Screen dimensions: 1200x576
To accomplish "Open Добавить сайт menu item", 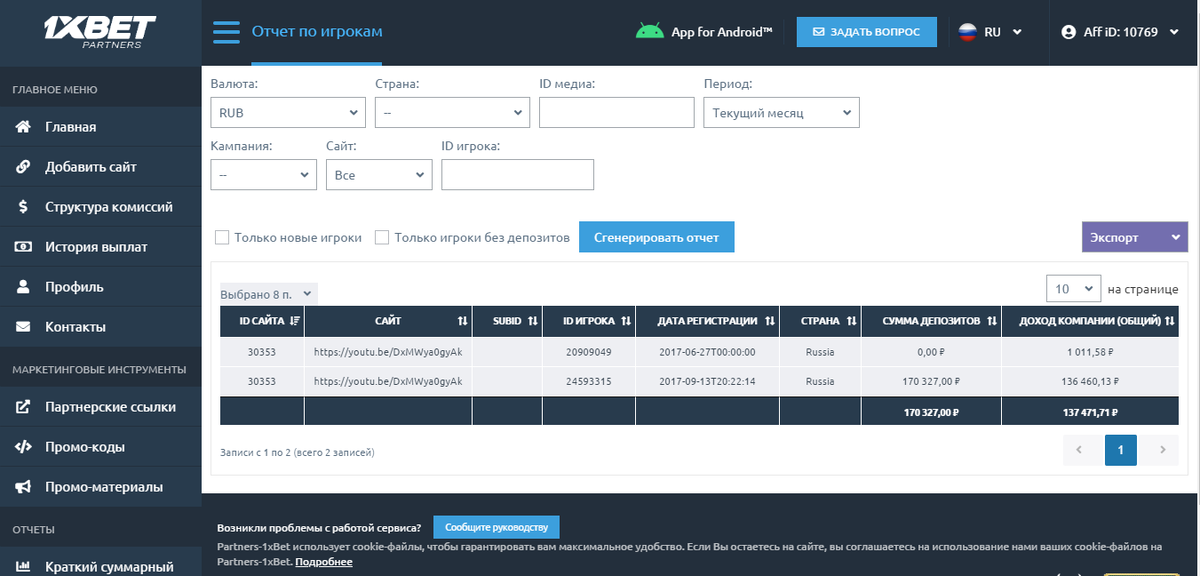I will (100, 167).
